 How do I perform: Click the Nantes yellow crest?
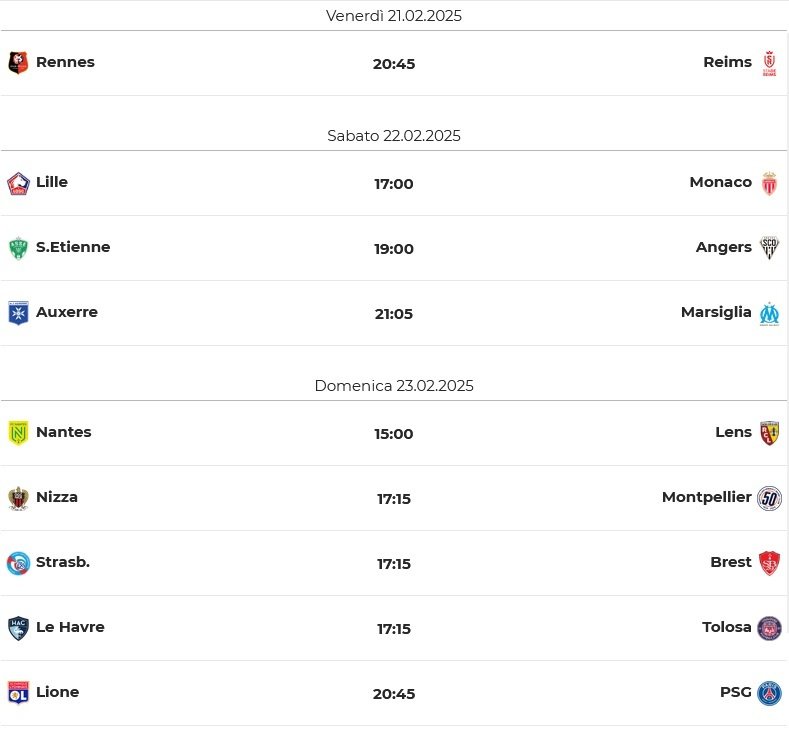pos(18,433)
